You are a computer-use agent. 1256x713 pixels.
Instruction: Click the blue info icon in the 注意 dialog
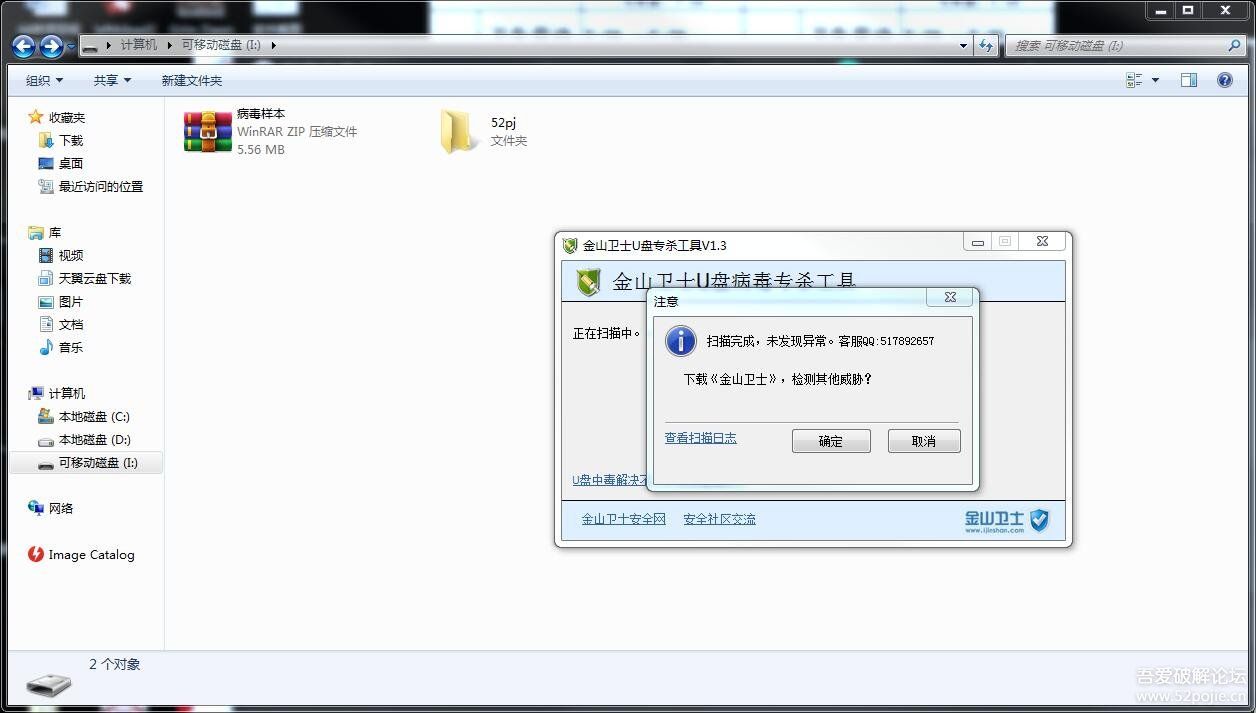pos(680,341)
